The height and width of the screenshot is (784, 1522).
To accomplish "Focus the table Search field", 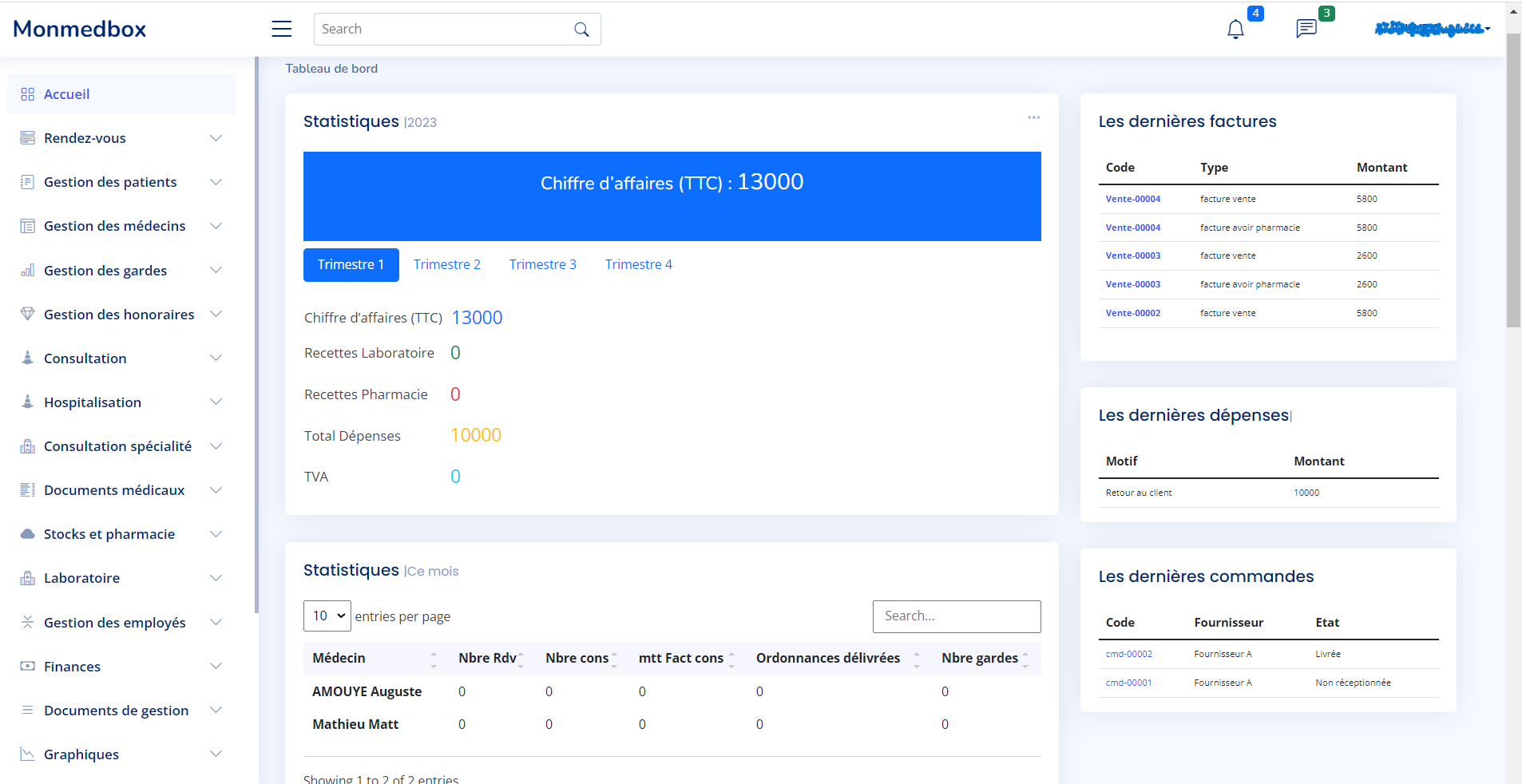I will click(x=956, y=616).
